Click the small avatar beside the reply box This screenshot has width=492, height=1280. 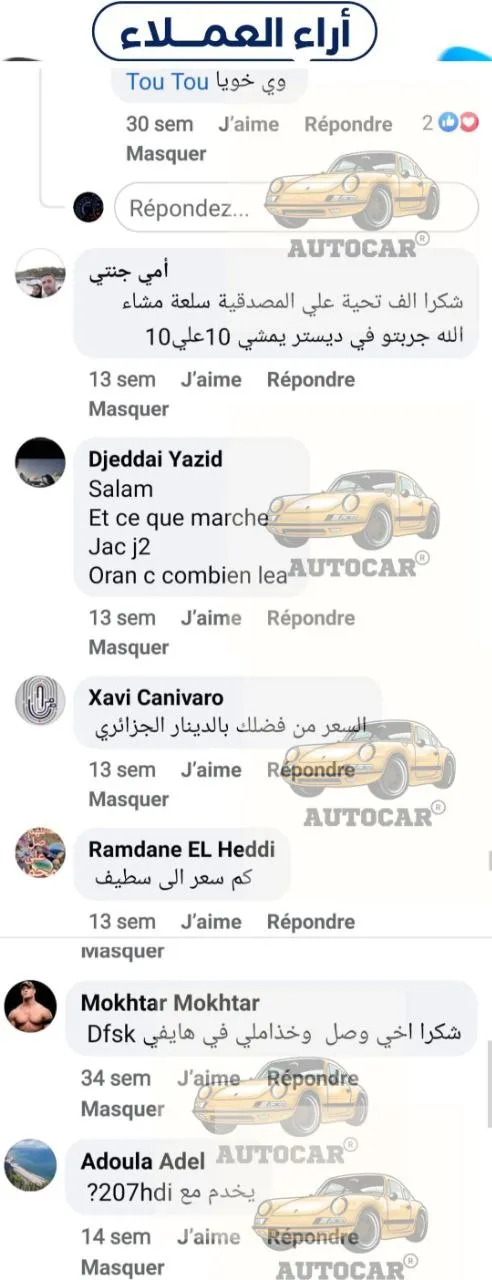click(89, 208)
